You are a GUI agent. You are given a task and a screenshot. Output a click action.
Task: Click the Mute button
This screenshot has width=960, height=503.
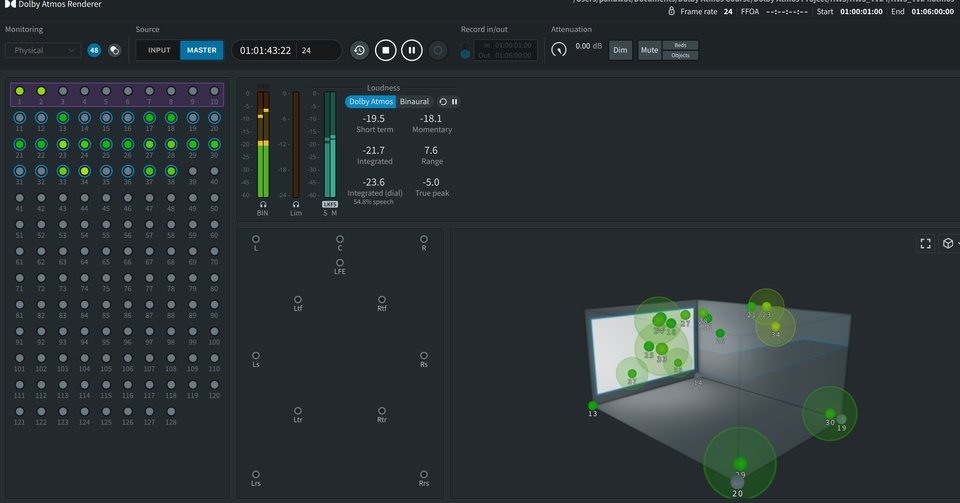[650, 50]
